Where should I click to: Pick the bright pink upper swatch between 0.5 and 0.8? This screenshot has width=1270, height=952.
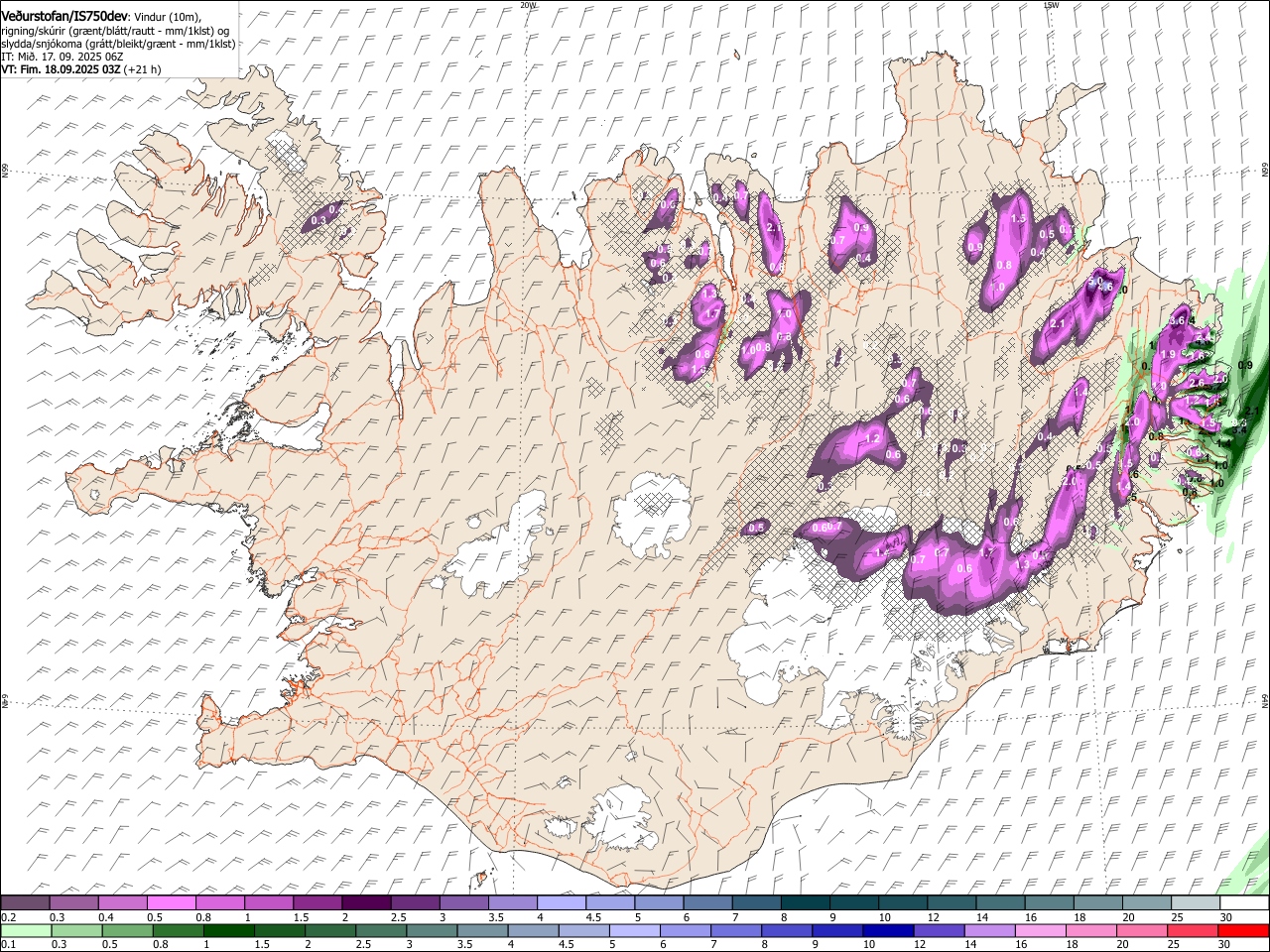(171, 903)
